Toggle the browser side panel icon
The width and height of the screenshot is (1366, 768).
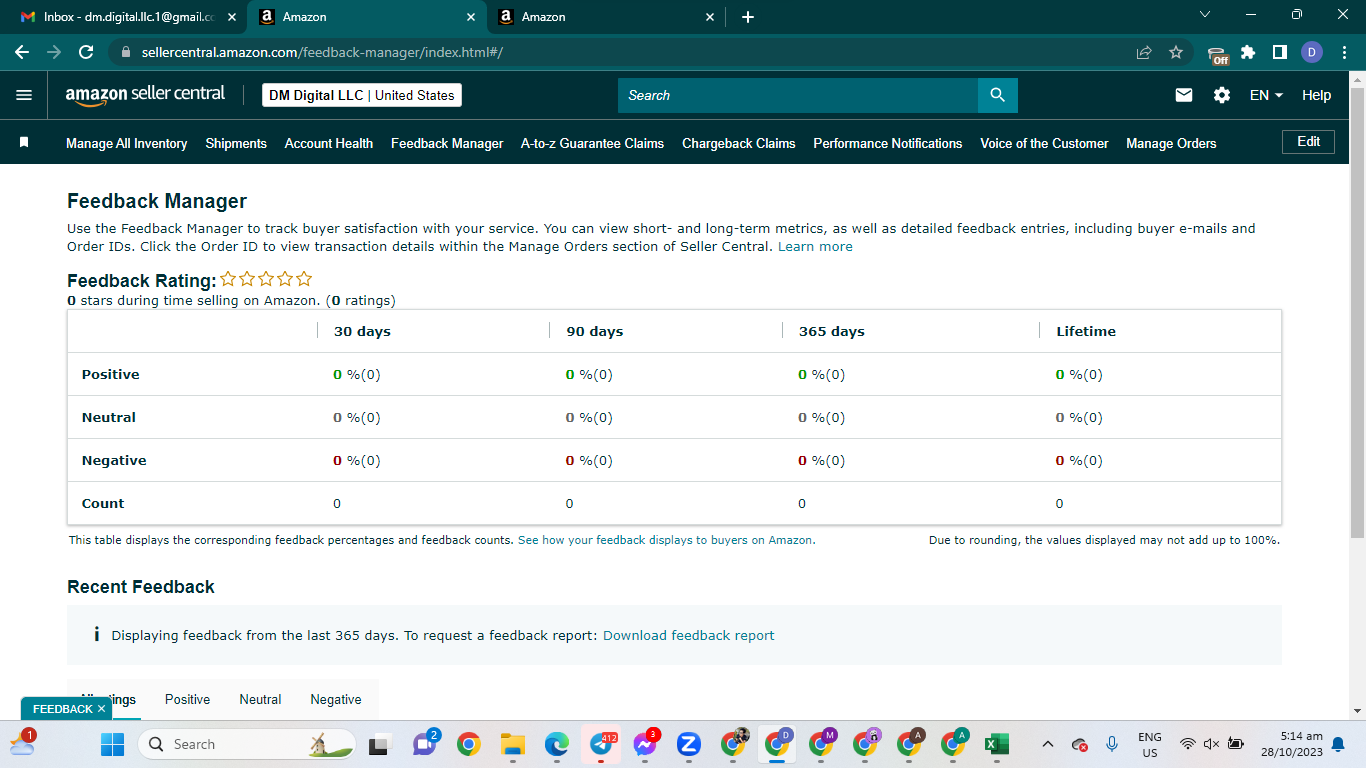(x=1279, y=52)
